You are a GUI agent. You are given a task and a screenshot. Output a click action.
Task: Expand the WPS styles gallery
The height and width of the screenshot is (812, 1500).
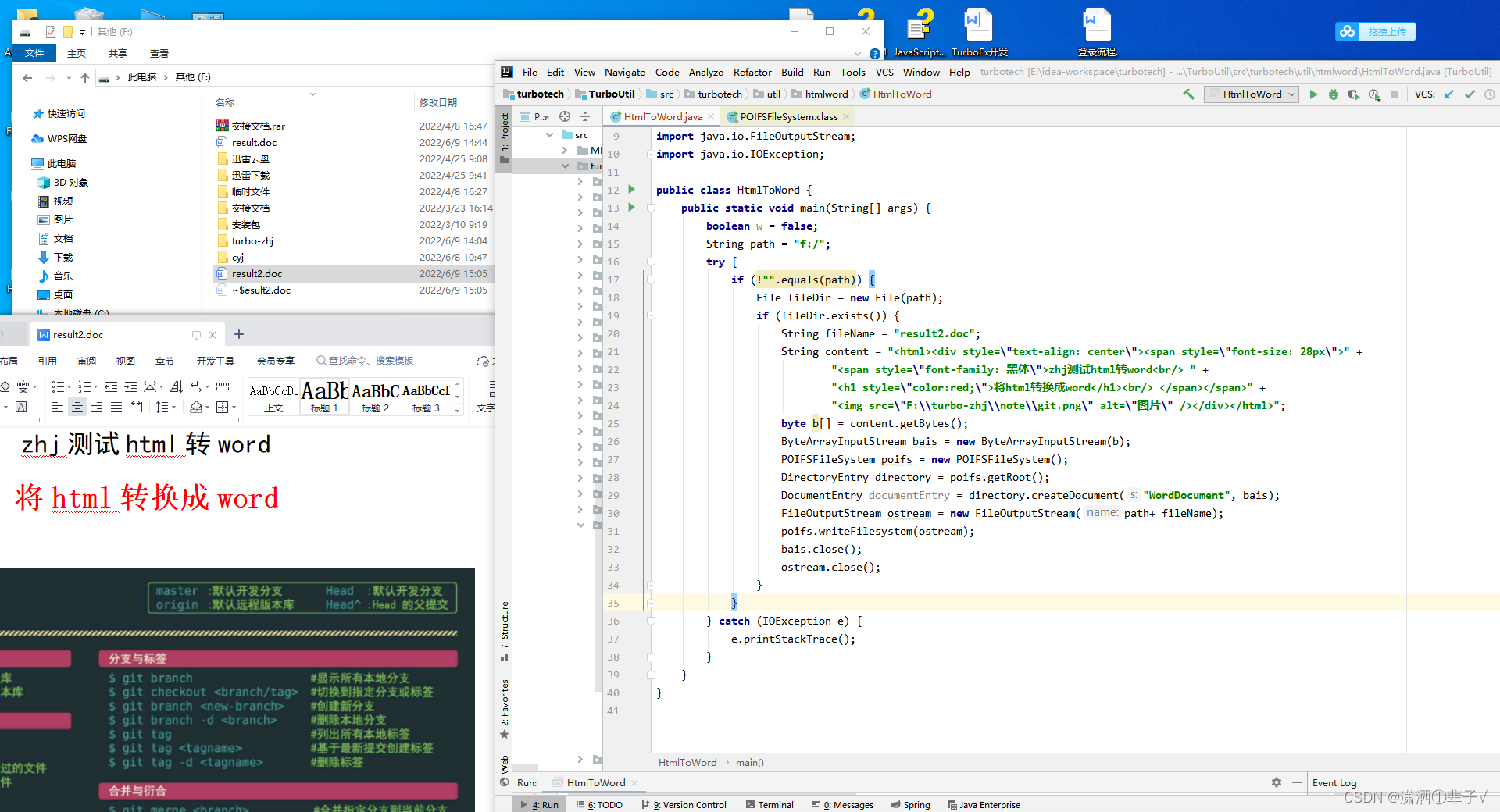pyautogui.click(x=458, y=409)
